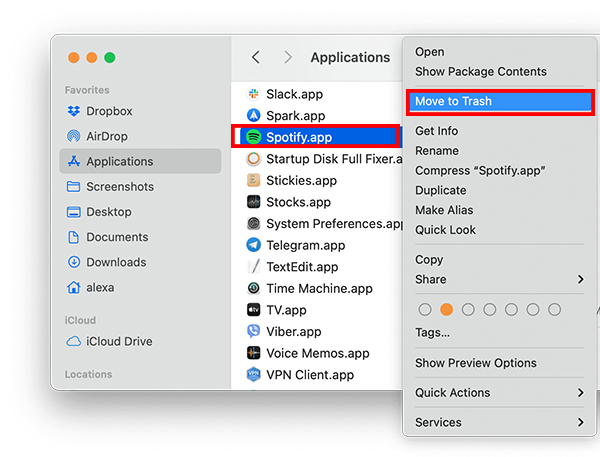Select the Viber.app file name
Viewport: 600px width, 457px height.
[x=294, y=331]
